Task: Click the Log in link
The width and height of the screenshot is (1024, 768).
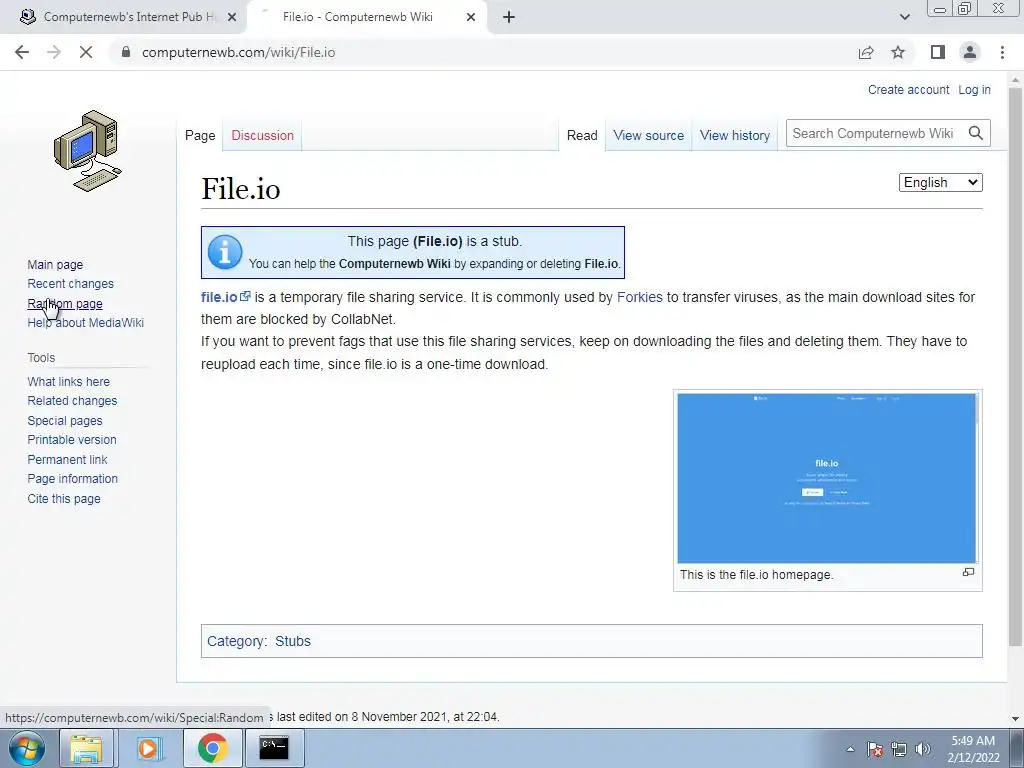Action: (974, 89)
